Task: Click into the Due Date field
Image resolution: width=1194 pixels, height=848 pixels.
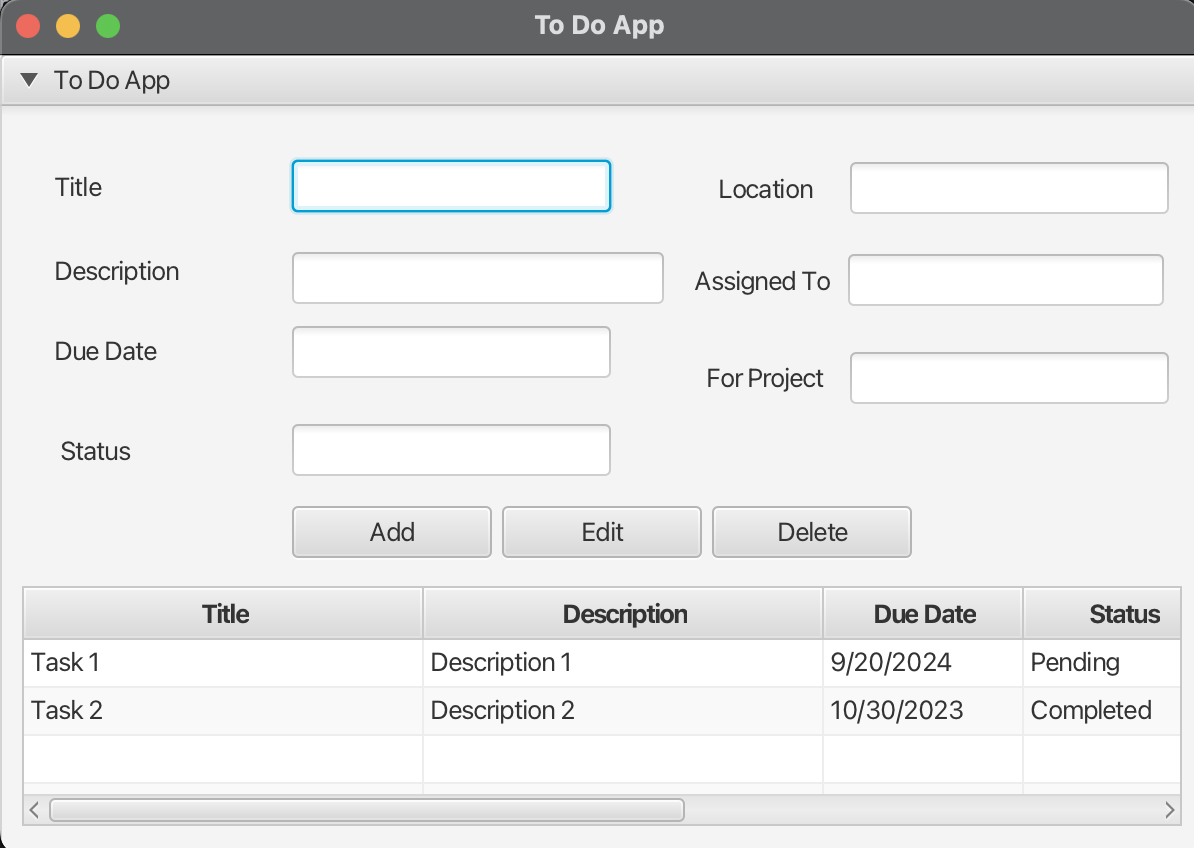Action: coord(451,352)
